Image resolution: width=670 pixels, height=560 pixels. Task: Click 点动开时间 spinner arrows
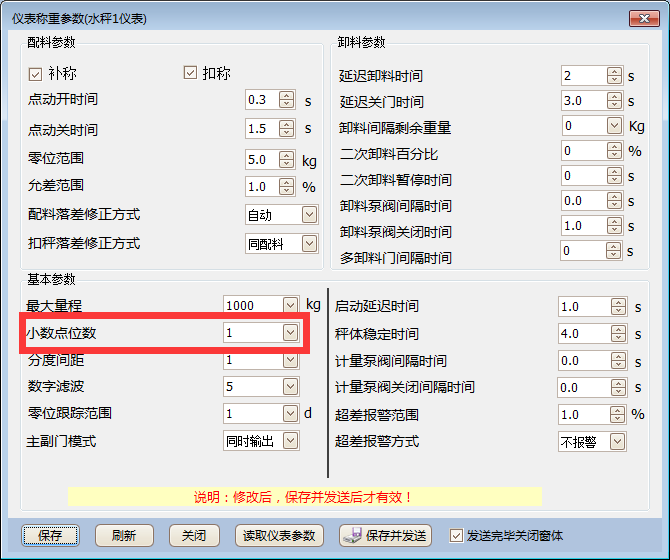(286, 100)
